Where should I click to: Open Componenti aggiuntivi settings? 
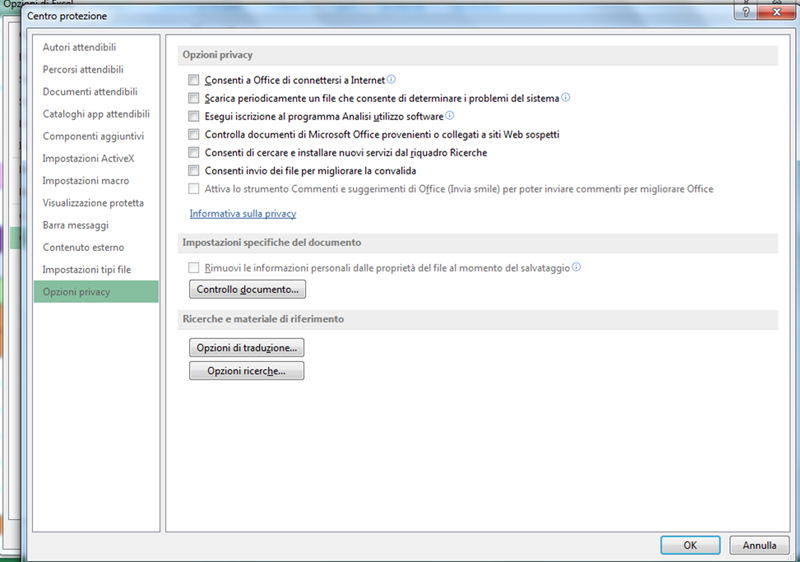(x=96, y=136)
